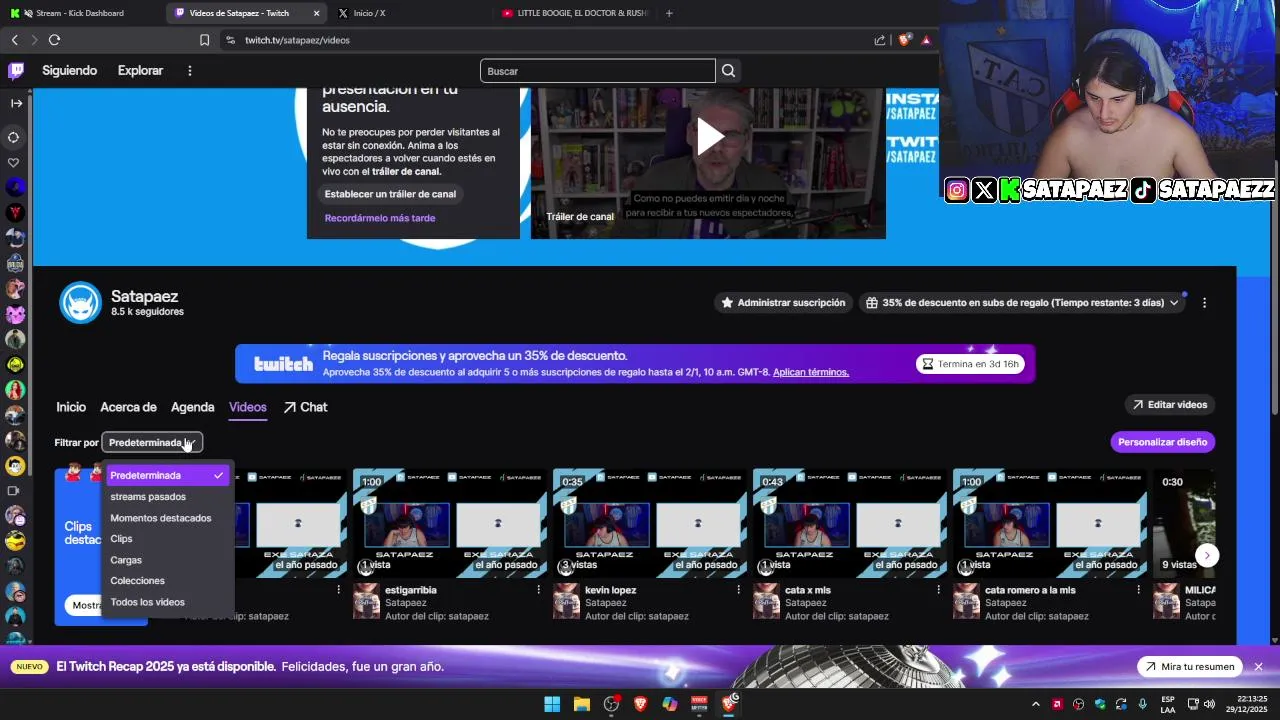Image resolution: width=1280 pixels, height=720 pixels.
Task: Click Recordármelo más tarde link
Action: pos(380,218)
